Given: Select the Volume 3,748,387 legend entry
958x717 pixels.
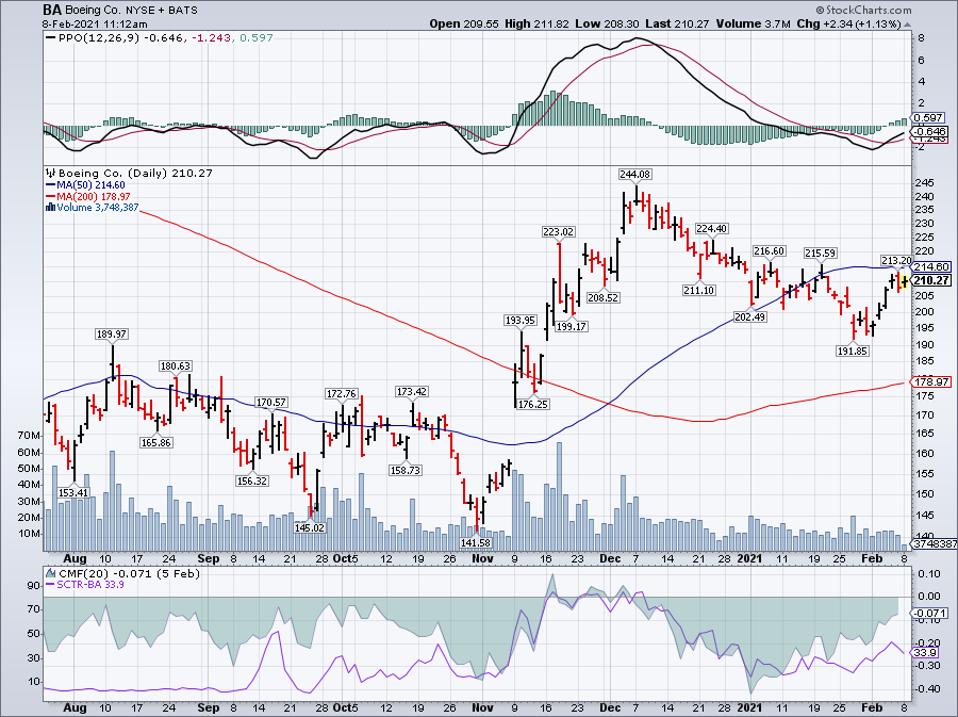Looking at the screenshot, I should pyautogui.click(x=98, y=208).
